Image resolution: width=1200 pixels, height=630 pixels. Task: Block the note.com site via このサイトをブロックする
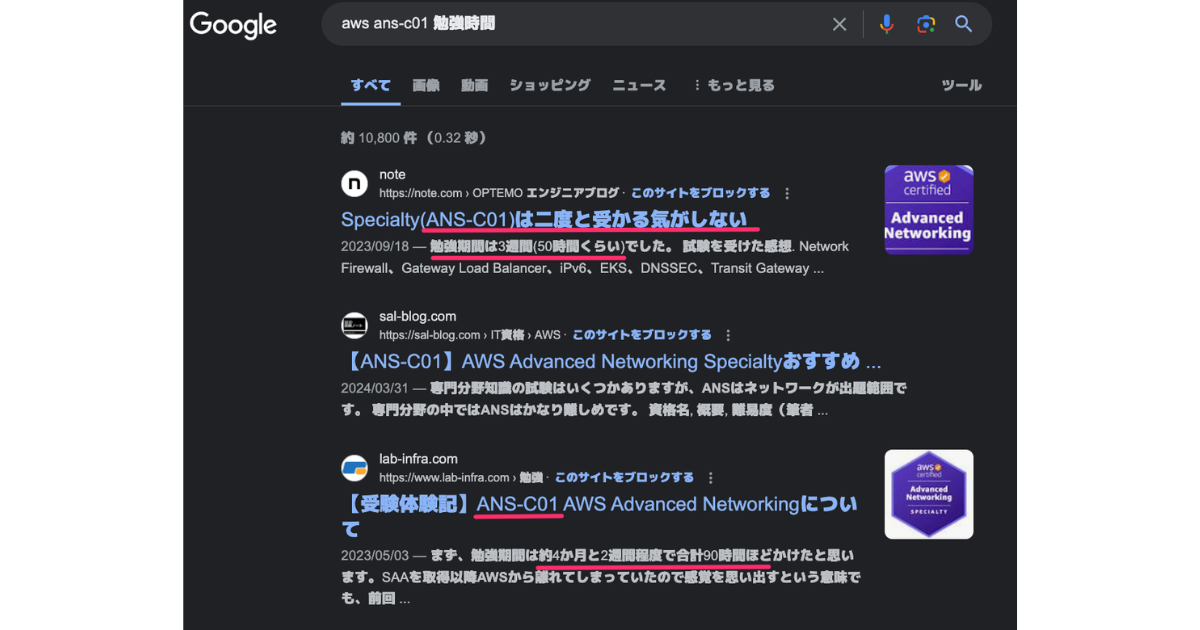701,193
